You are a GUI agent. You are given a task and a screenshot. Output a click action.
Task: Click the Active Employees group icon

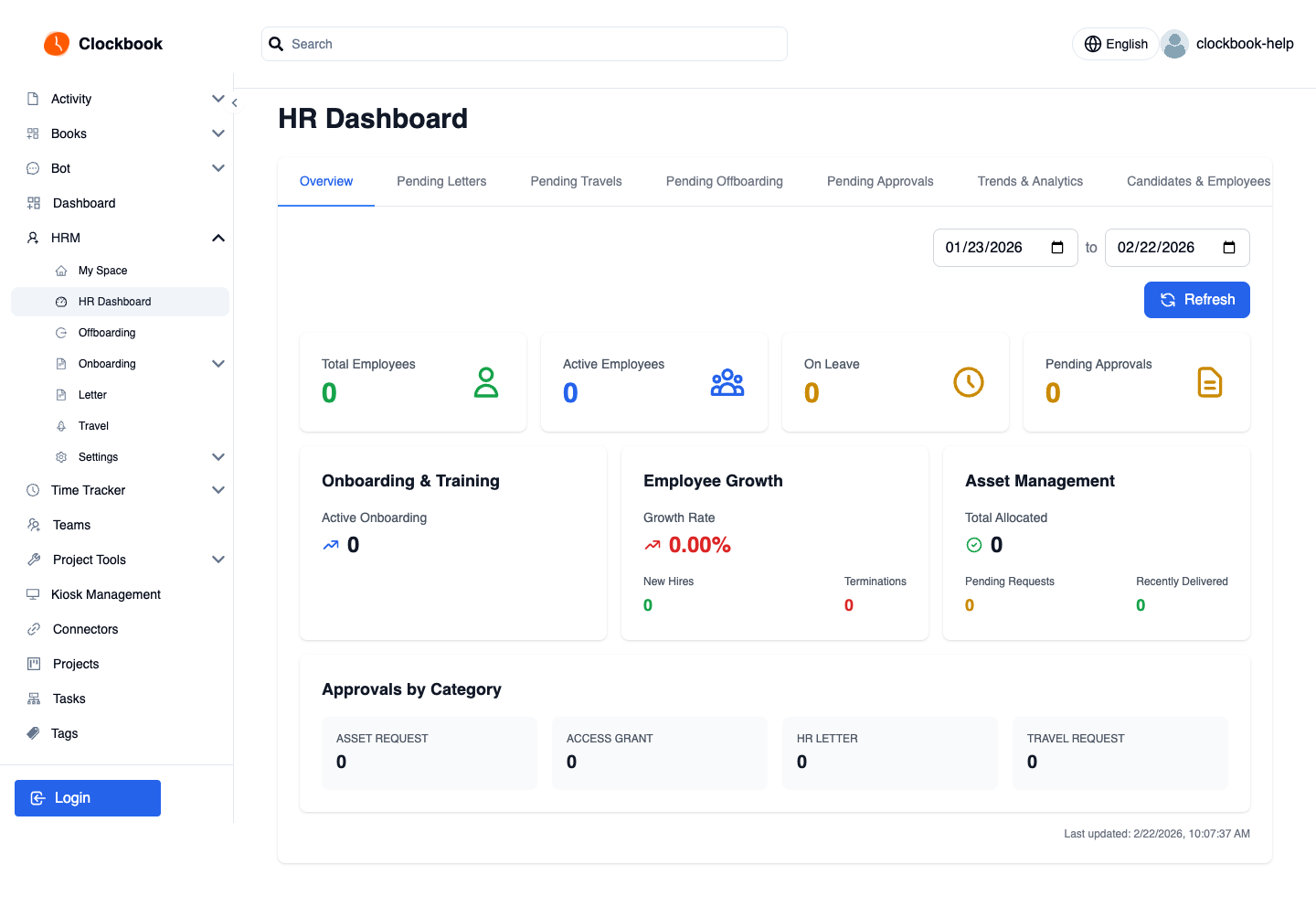[727, 382]
